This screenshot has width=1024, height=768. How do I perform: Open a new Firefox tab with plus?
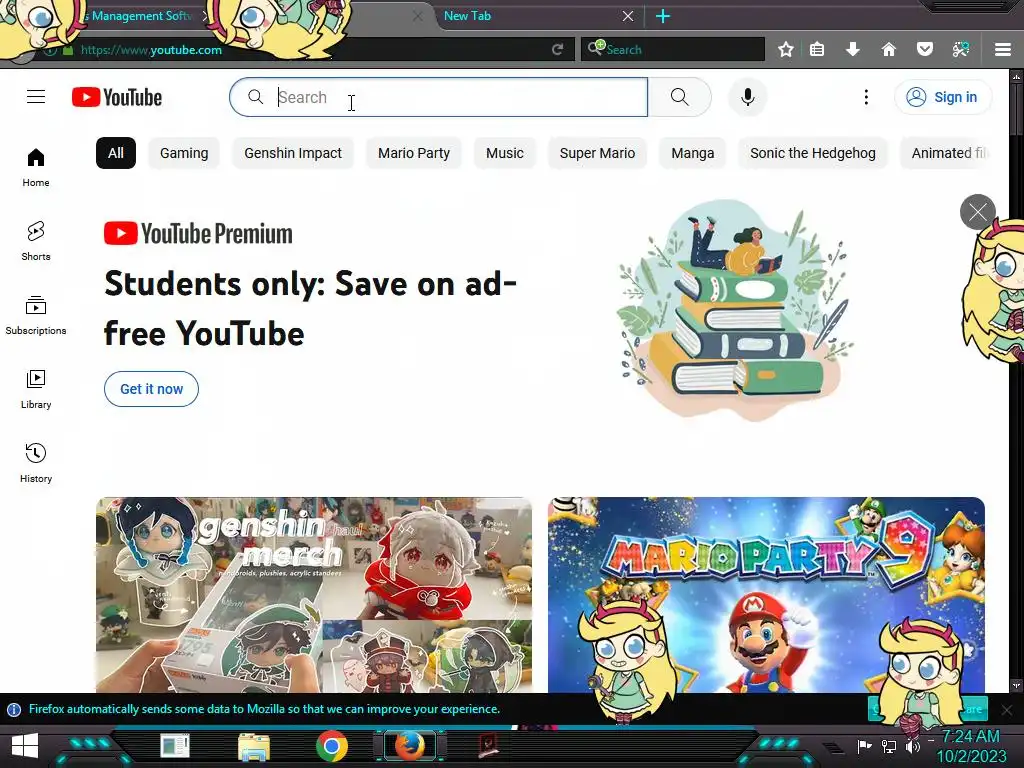(663, 16)
